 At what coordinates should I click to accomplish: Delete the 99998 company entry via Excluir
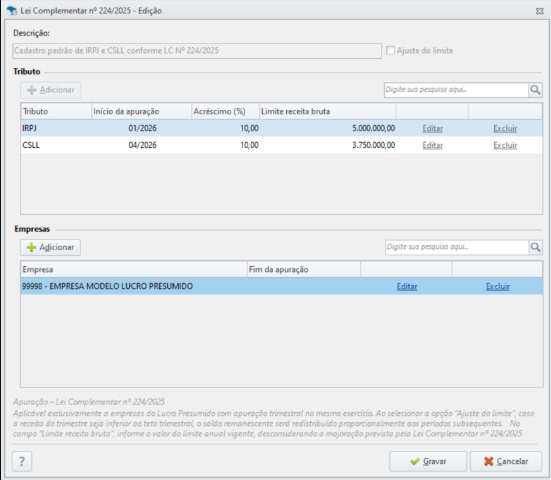[498, 287]
